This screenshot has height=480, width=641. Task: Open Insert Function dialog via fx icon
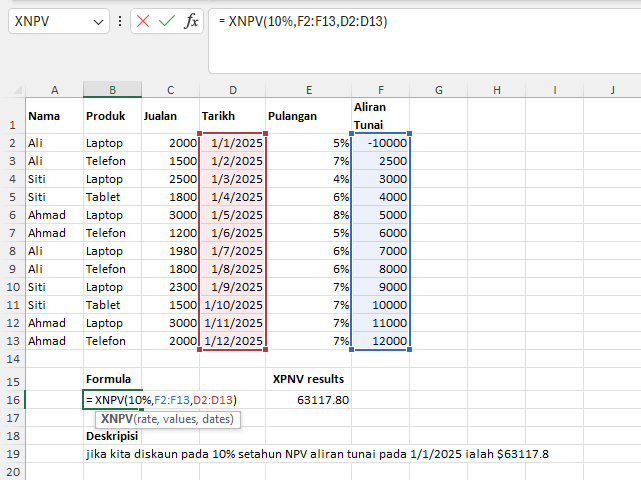[191, 21]
